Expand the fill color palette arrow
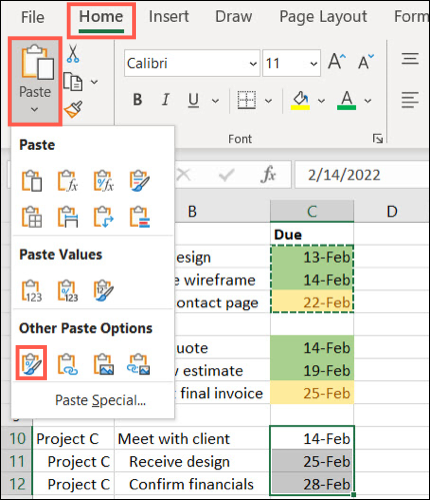The image size is (430, 500). [x=321, y=100]
